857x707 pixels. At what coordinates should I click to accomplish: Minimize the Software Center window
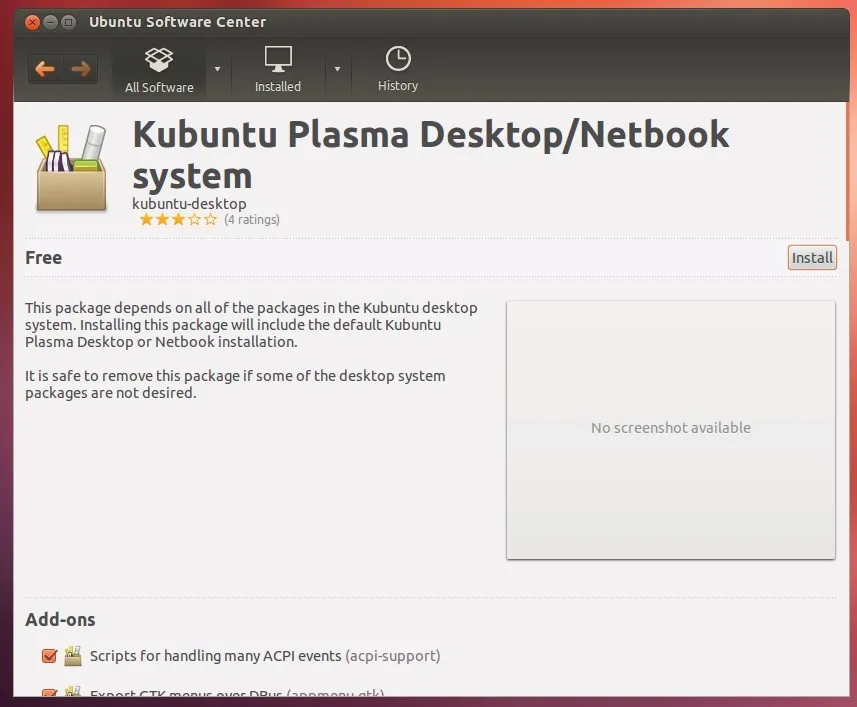point(50,21)
